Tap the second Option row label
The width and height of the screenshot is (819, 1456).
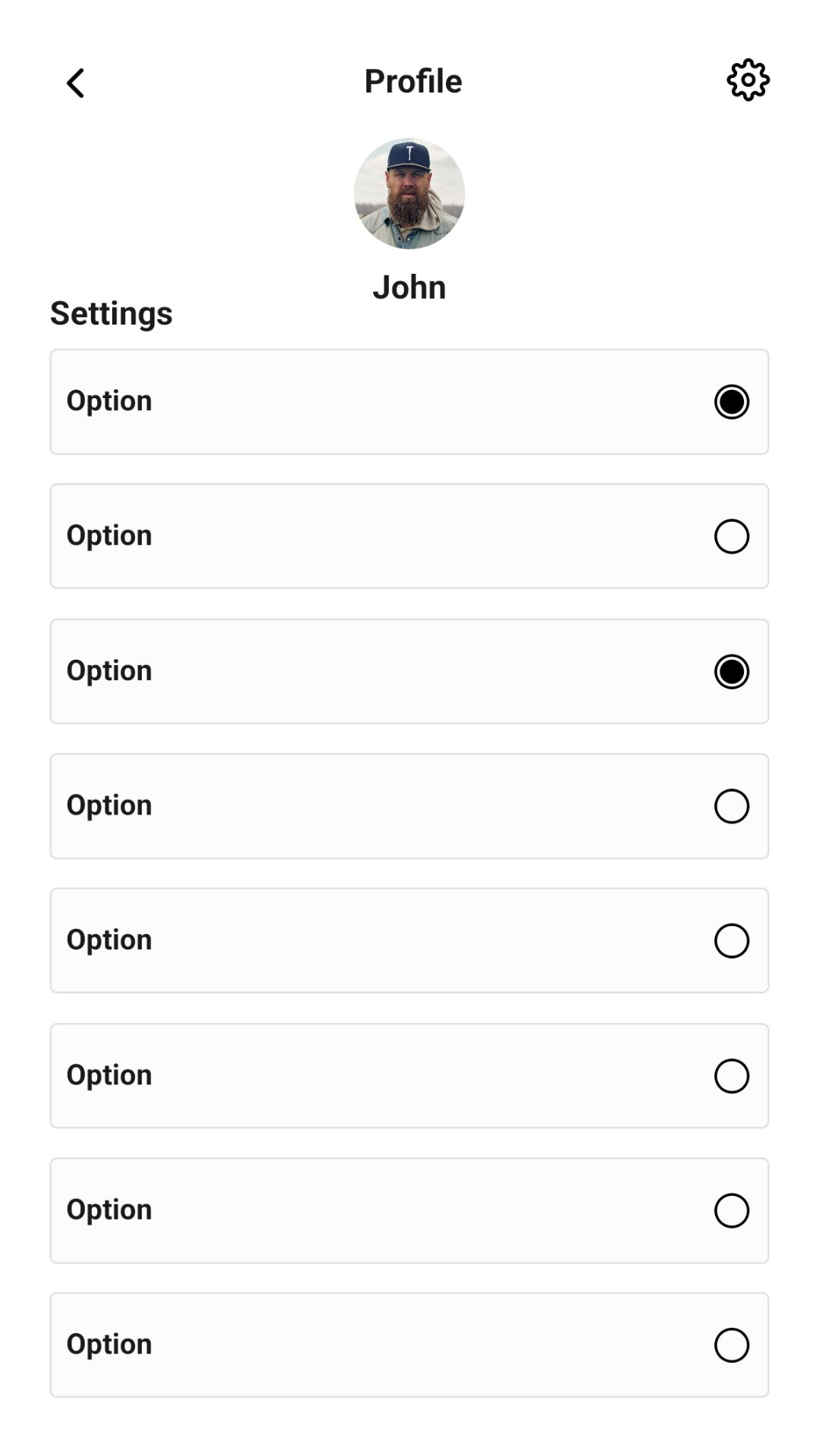pos(109,536)
